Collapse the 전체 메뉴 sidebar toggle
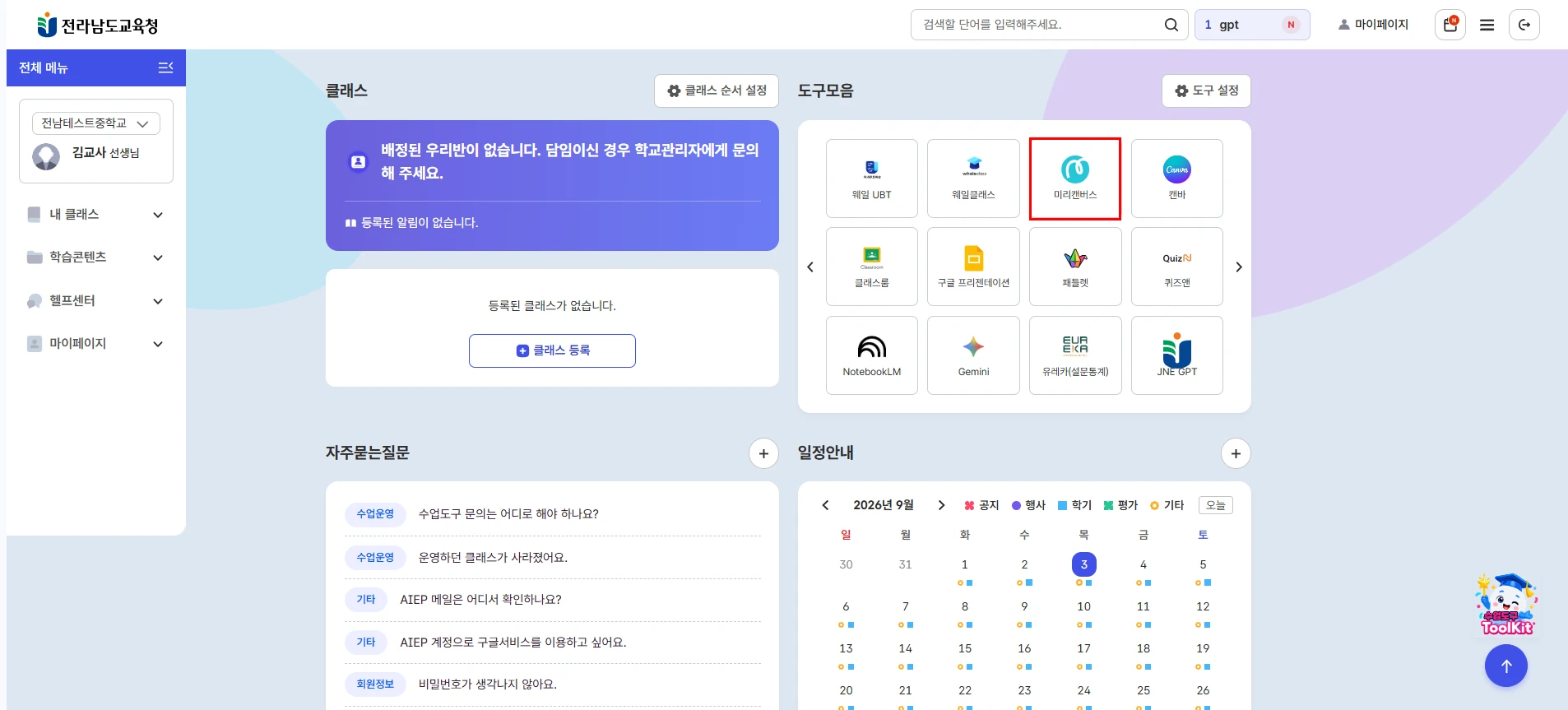Viewport: 1568px width, 710px height. point(165,67)
